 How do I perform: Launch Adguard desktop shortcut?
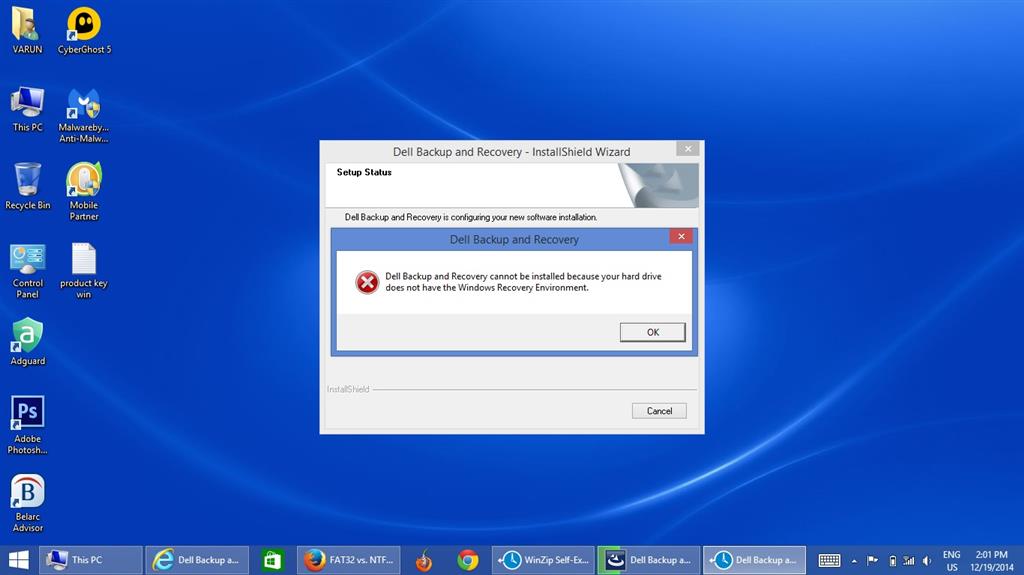27,342
